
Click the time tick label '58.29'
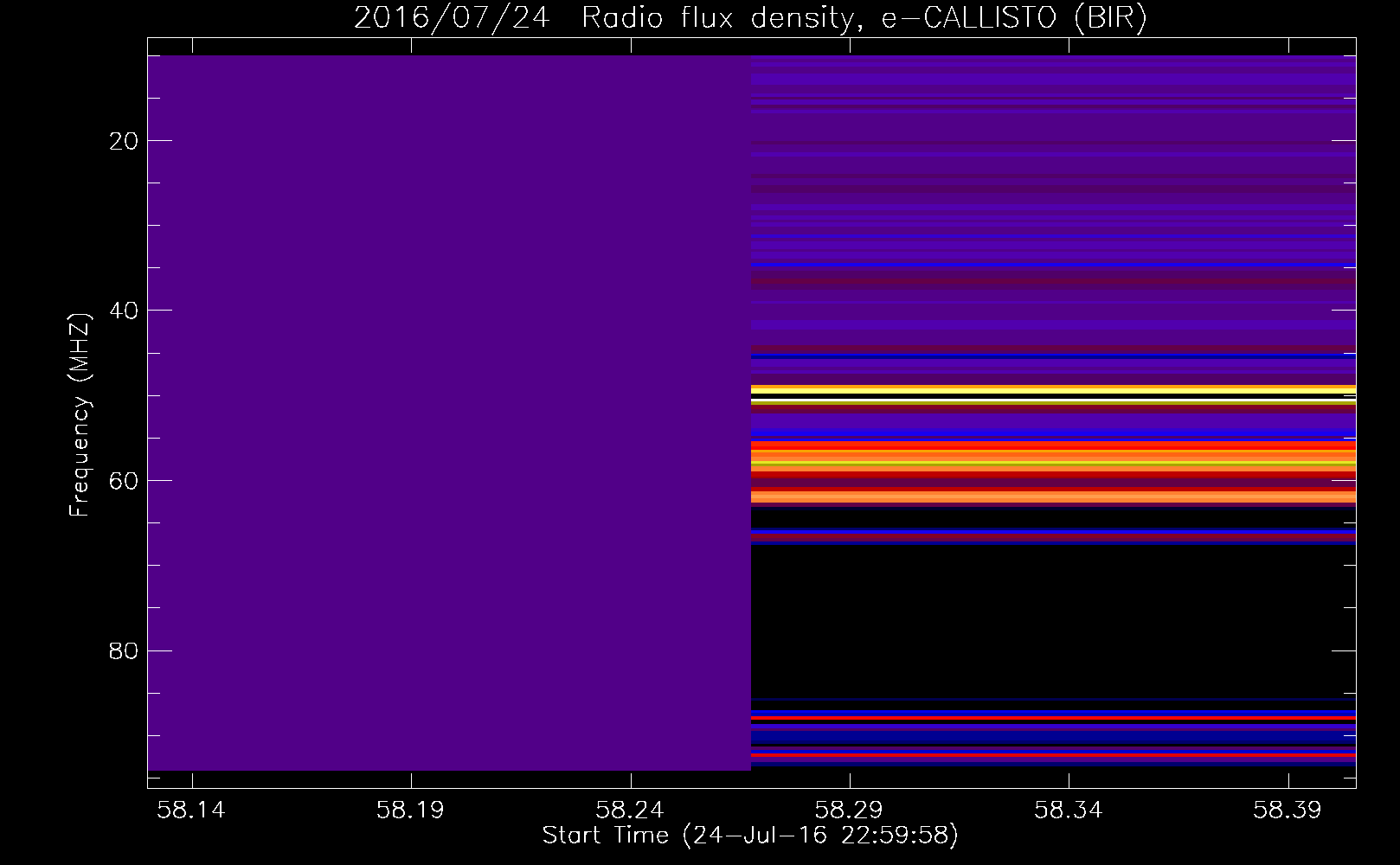849,811
